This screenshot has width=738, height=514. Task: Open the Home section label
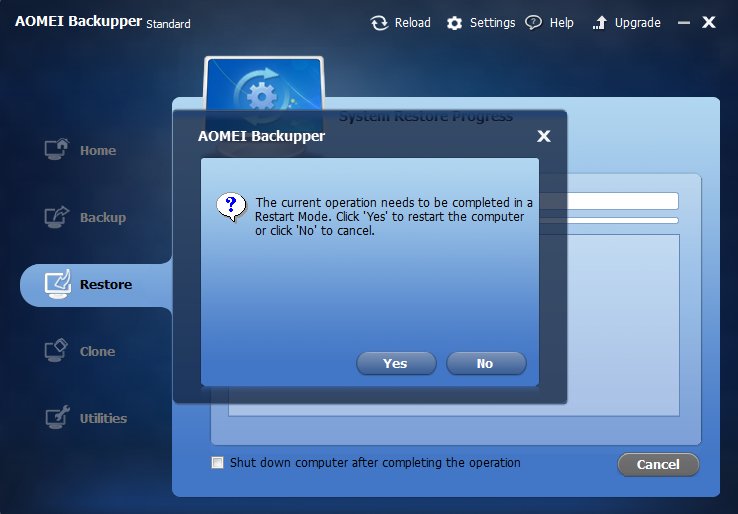(98, 151)
